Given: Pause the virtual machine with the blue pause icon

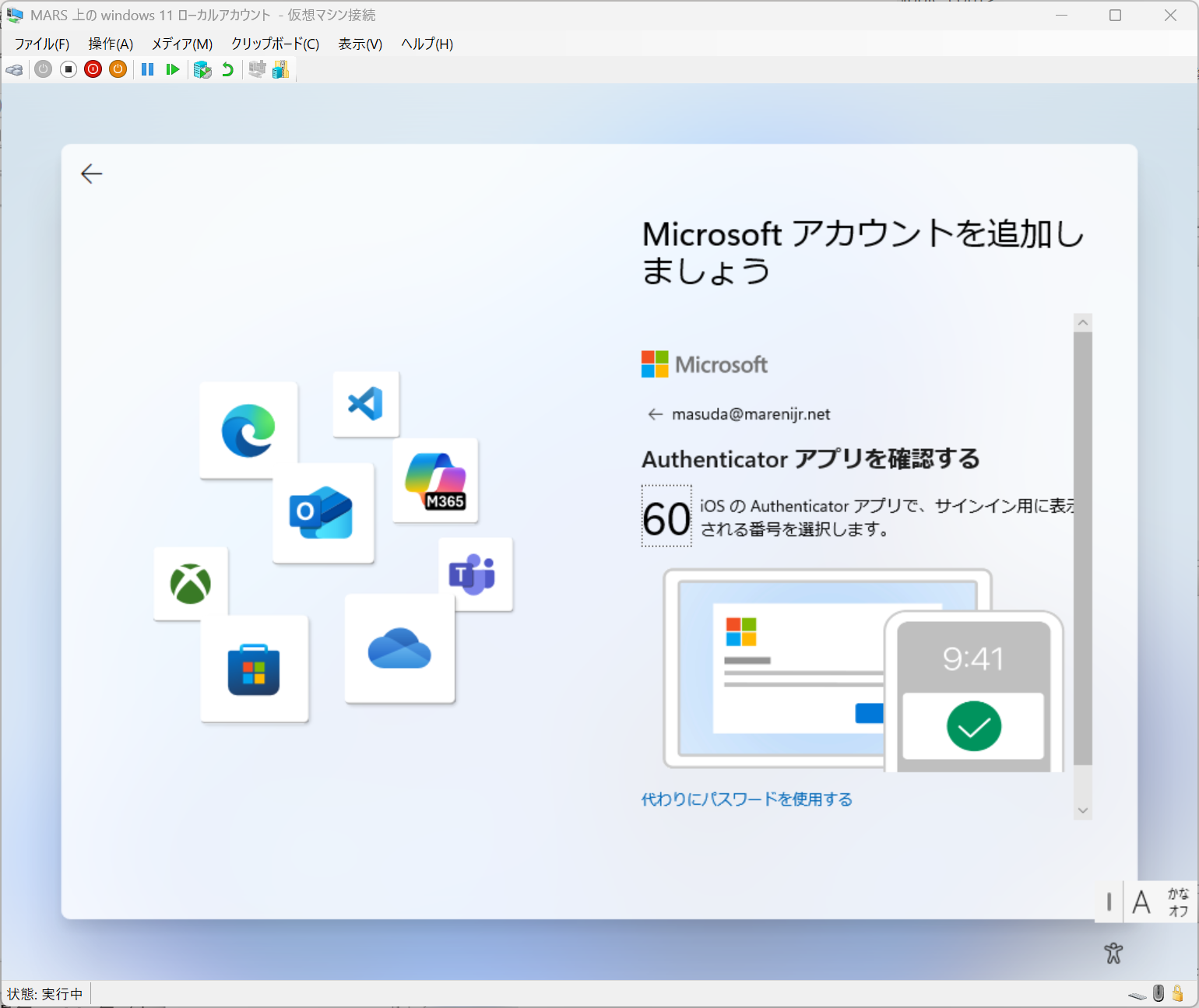Looking at the screenshot, I should tap(147, 70).
